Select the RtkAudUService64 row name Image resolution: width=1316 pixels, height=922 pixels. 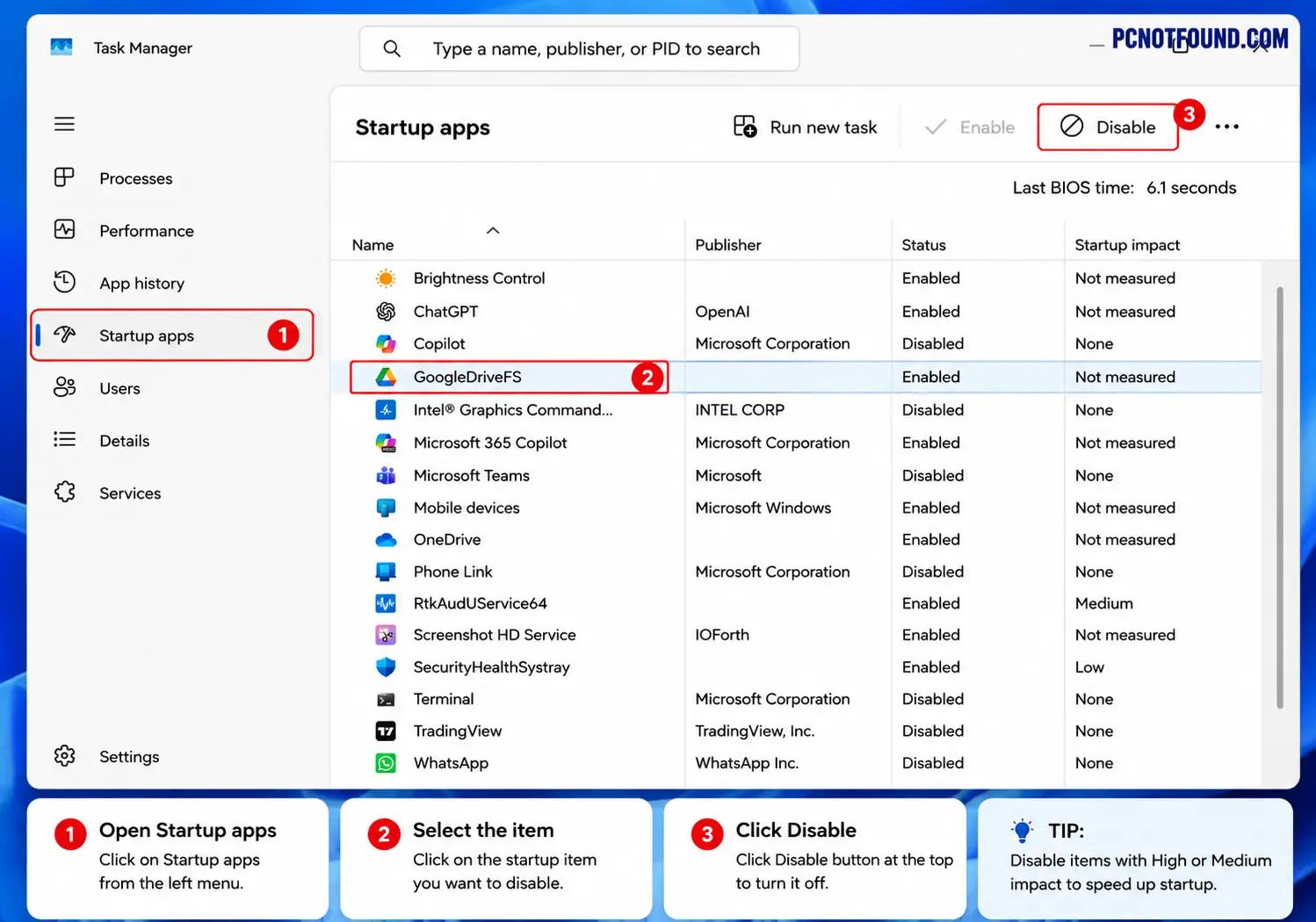[480, 603]
